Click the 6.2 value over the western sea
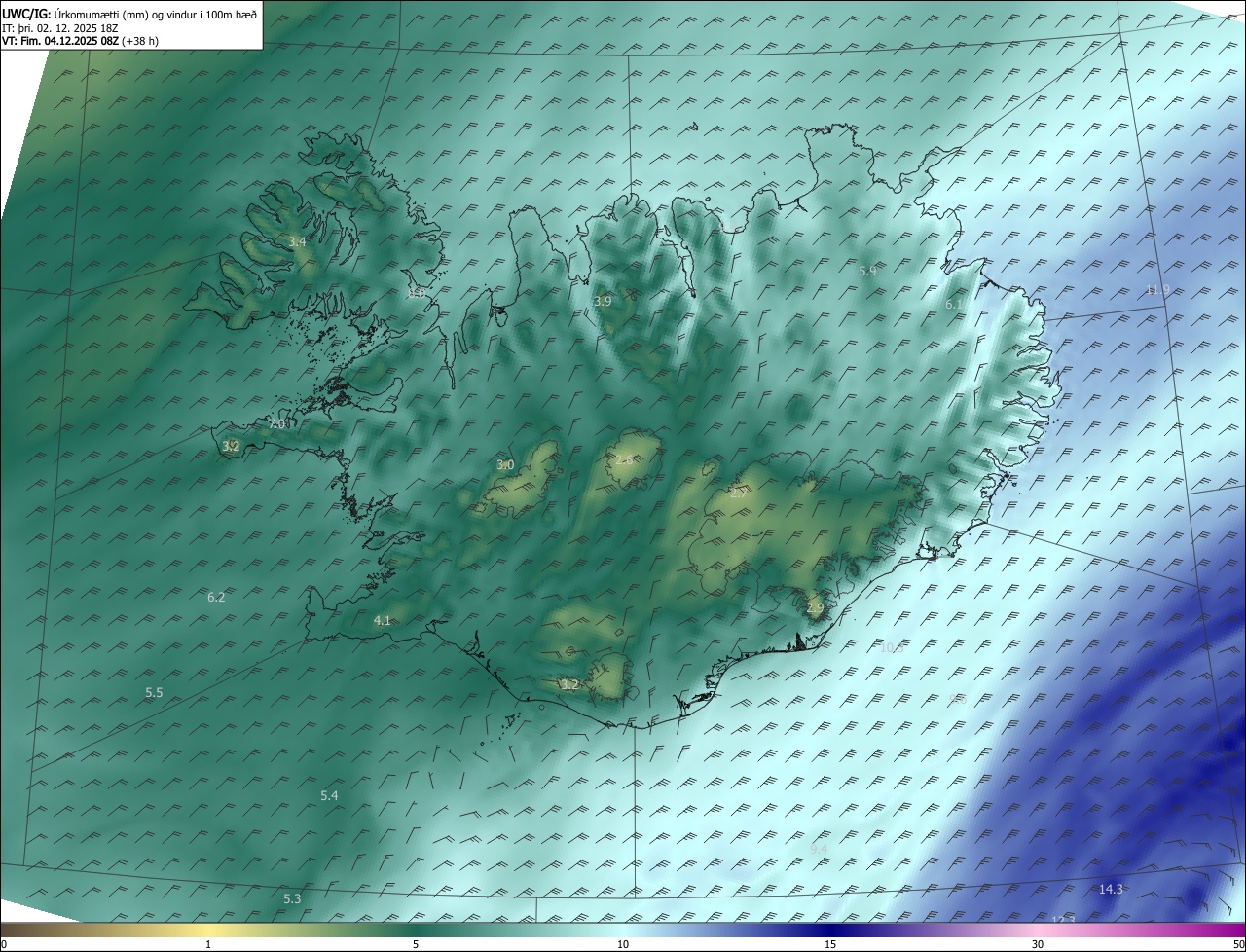Screen dimensions: 1246x952 [x=216, y=598]
